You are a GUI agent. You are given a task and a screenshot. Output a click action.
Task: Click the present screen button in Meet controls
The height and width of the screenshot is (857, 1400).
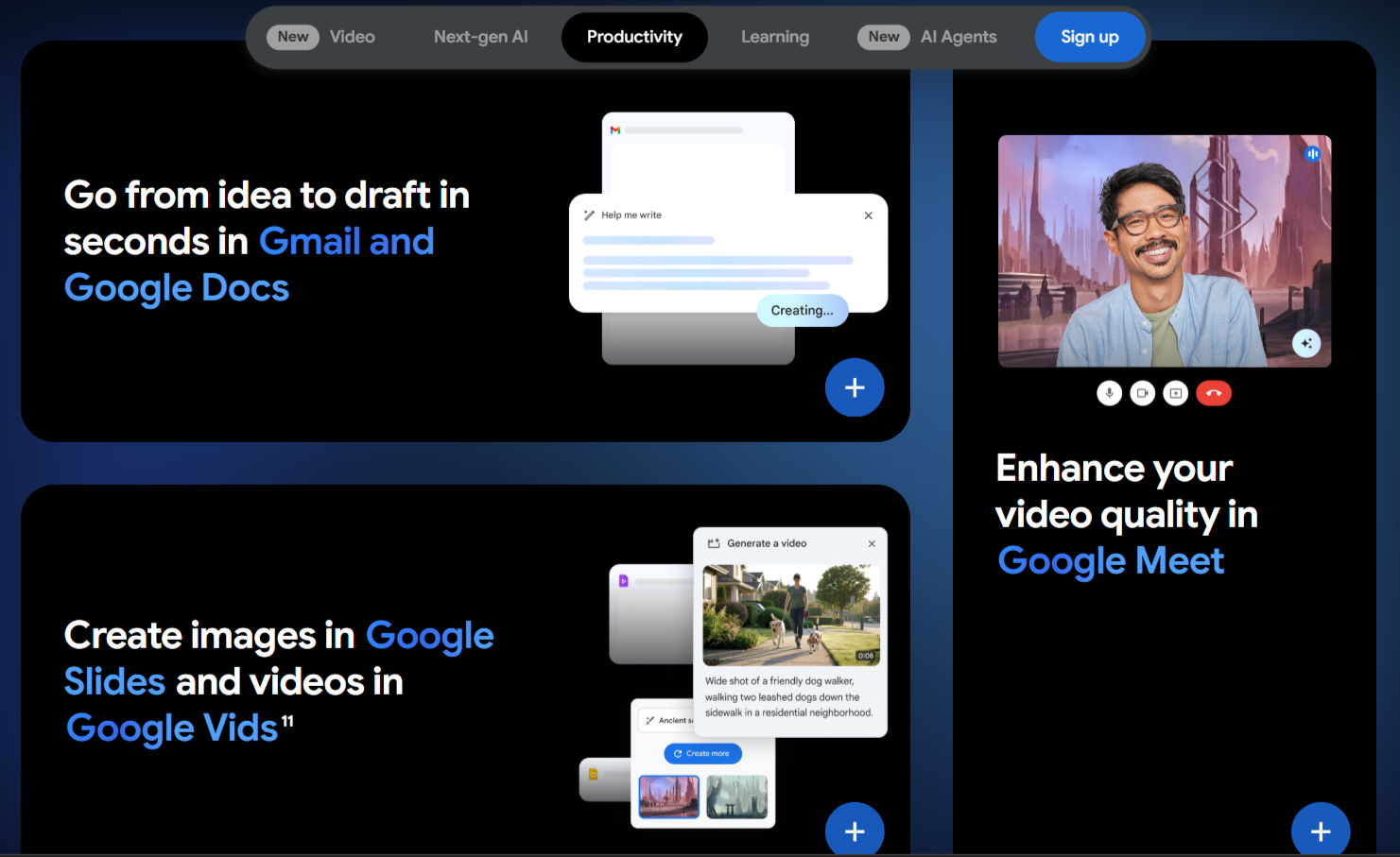tap(1175, 393)
